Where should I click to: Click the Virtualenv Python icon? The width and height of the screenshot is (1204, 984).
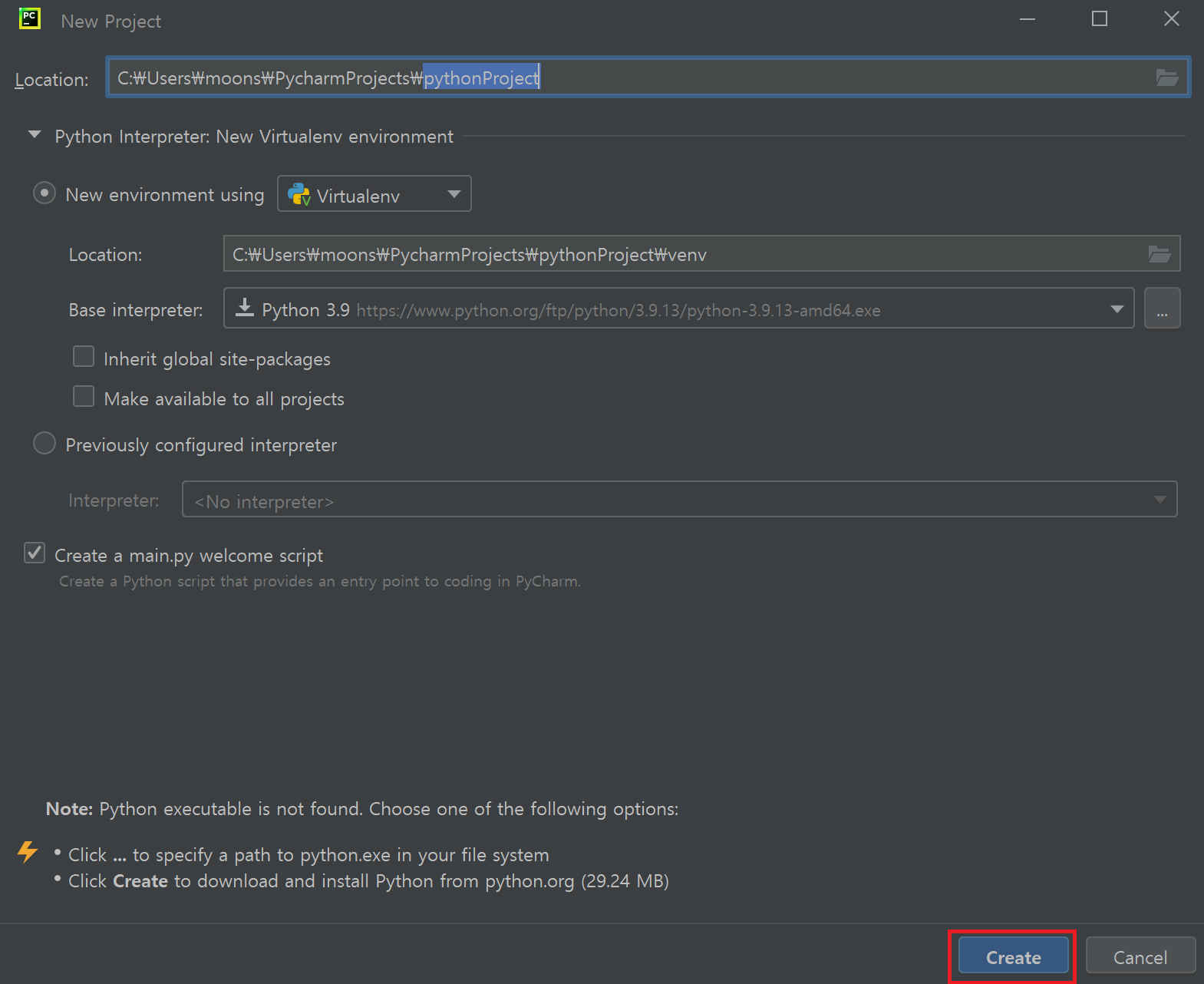(x=299, y=195)
